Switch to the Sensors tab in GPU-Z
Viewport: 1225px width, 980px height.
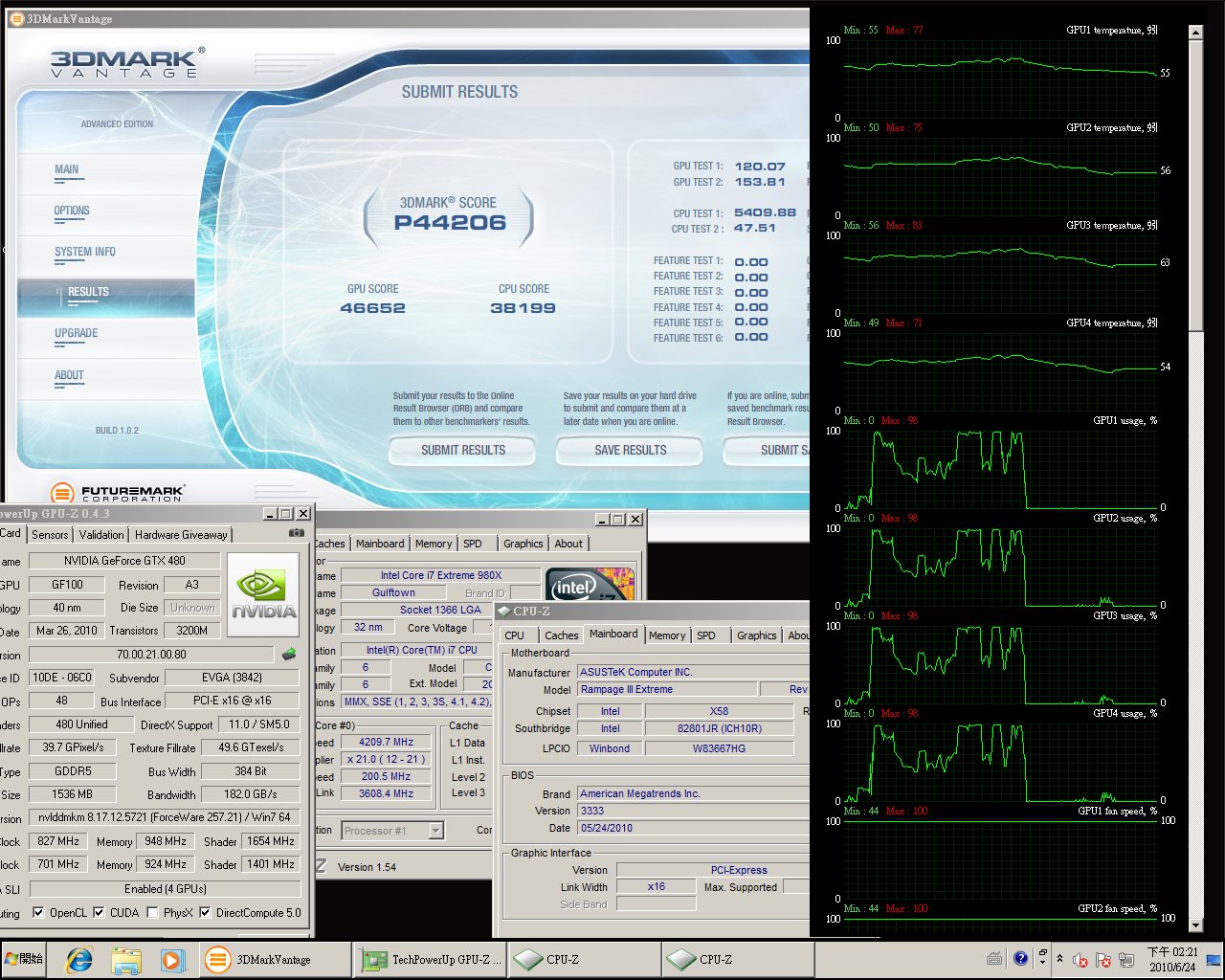(50, 535)
